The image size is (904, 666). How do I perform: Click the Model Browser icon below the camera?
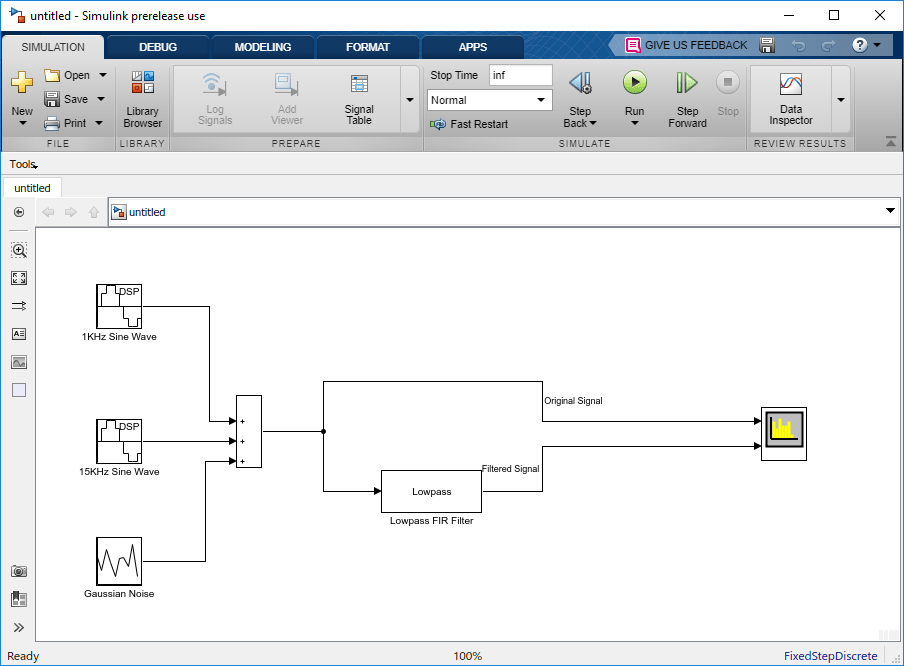[19, 599]
